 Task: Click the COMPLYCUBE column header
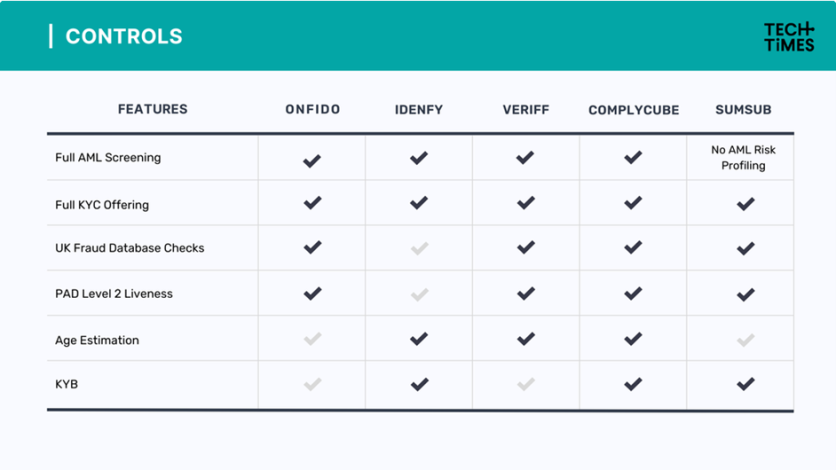coord(633,110)
